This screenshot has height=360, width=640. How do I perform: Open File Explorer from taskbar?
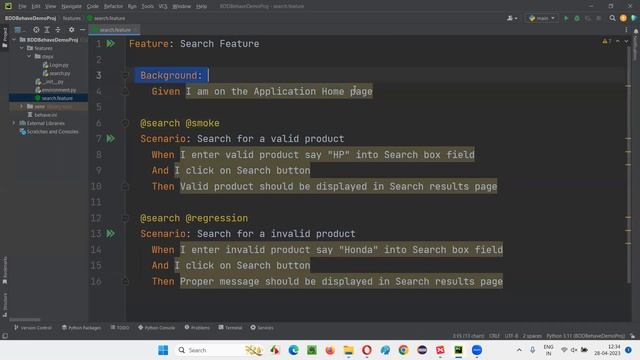click(348, 350)
